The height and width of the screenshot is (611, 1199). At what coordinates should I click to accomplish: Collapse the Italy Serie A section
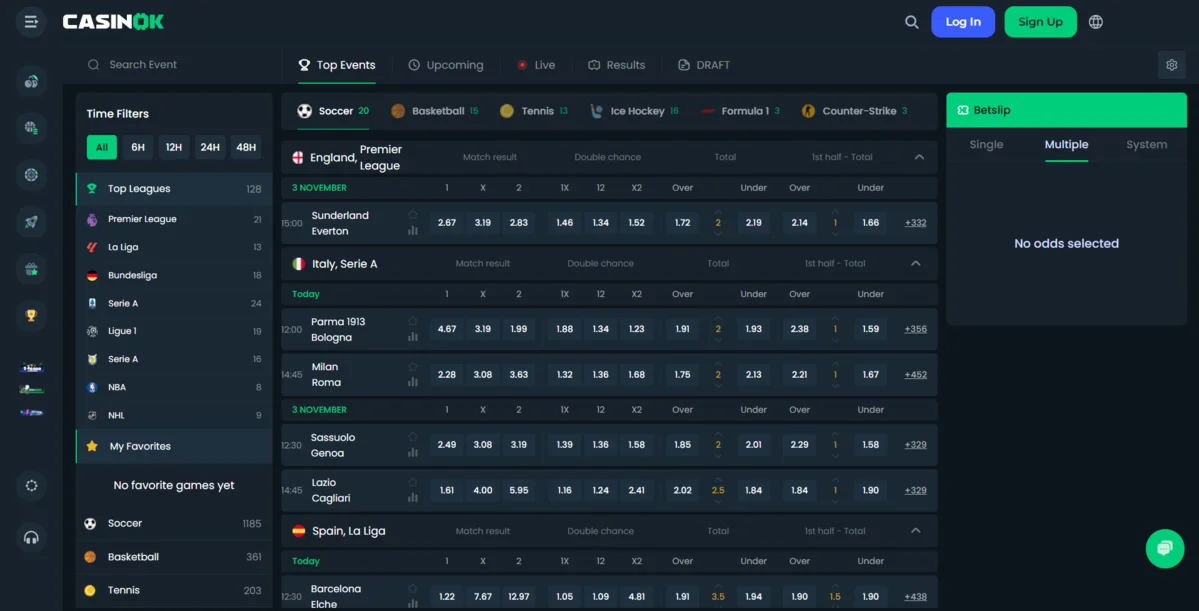click(915, 264)
